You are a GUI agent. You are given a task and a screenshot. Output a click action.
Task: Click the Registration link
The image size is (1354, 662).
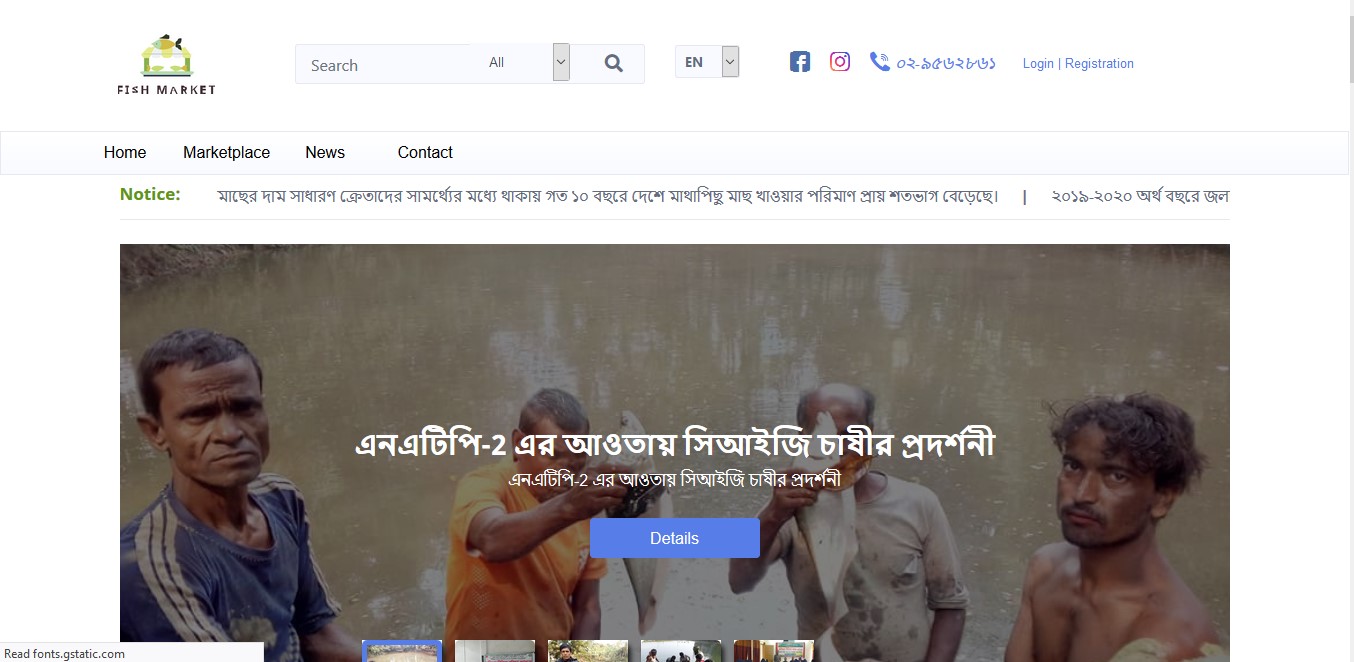(1099, 64)
